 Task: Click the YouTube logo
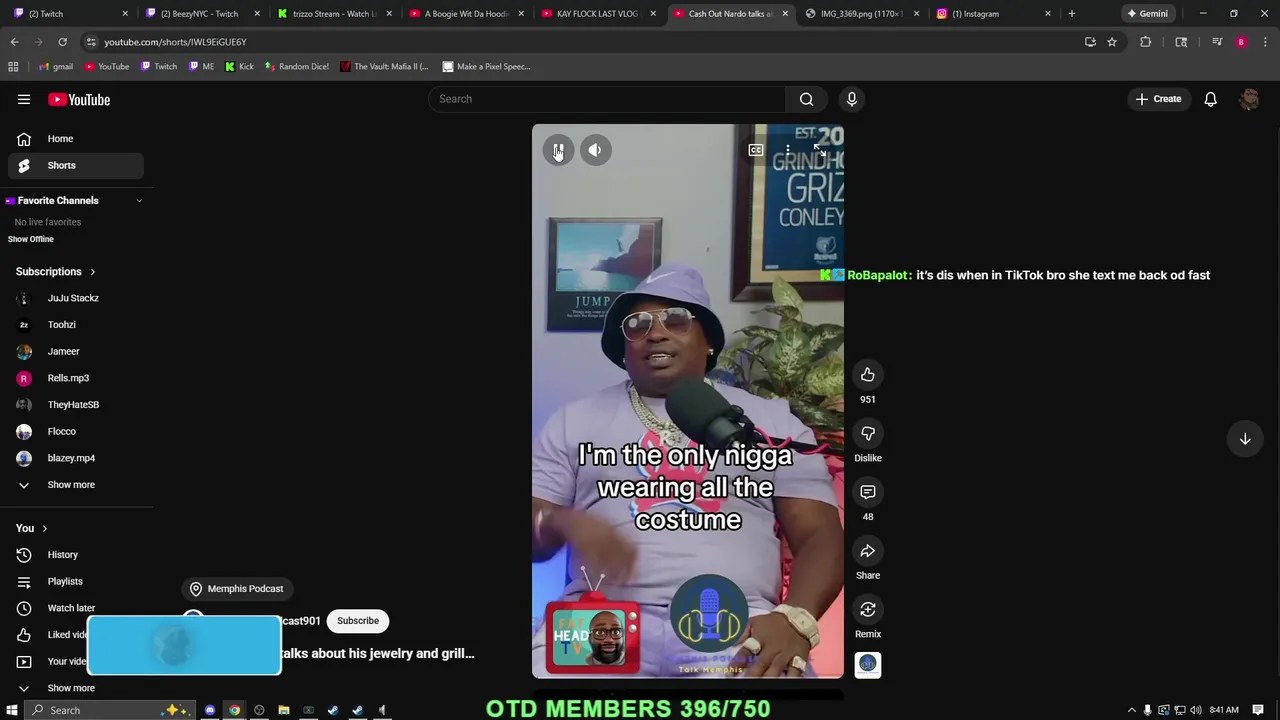click(x=79, y=99)
